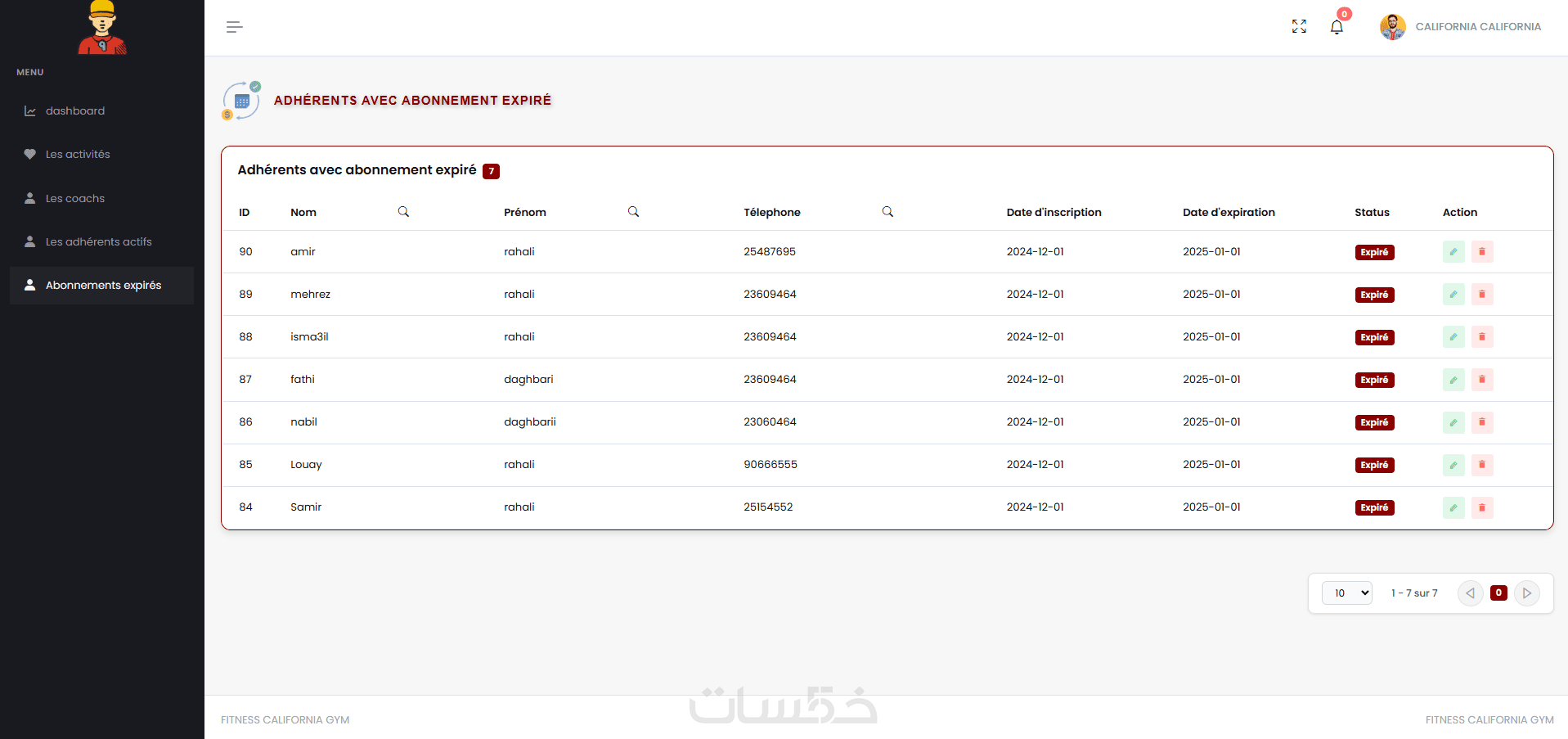Click ID cell 90
The height and width of the screenshot is (739, 1568).
pyautogui.click(x=246, y=252)
